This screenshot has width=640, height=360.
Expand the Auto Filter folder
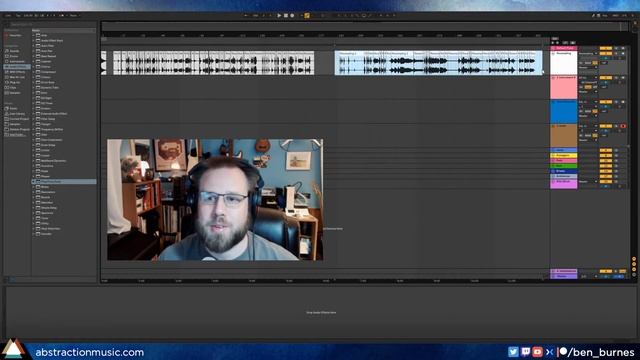click(33, 46)
